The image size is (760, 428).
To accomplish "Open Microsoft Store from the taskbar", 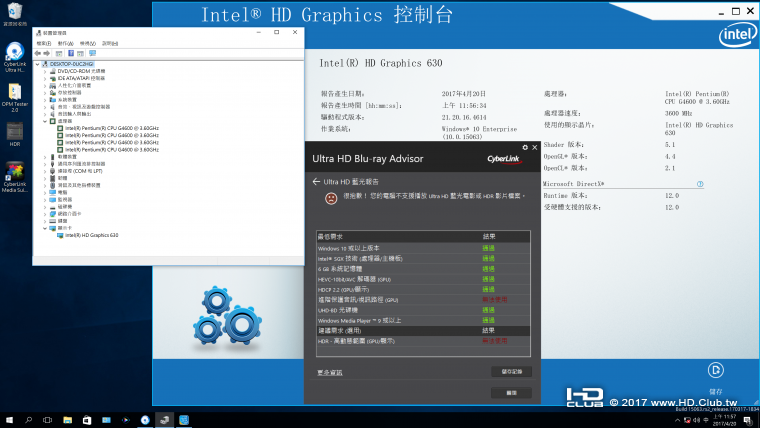I will (x=87, y=420).
